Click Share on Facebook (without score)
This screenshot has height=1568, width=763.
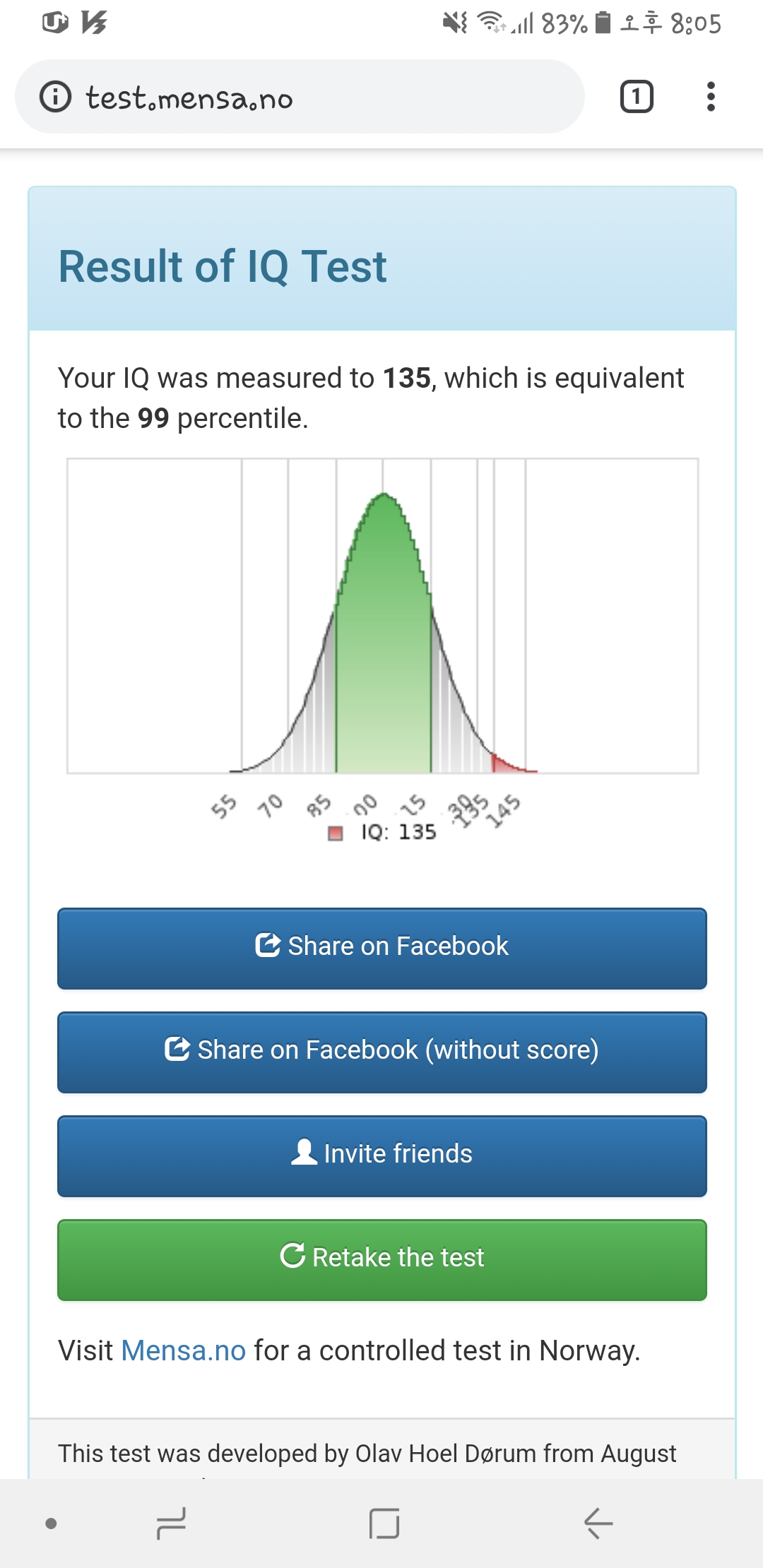(382, 1052)
